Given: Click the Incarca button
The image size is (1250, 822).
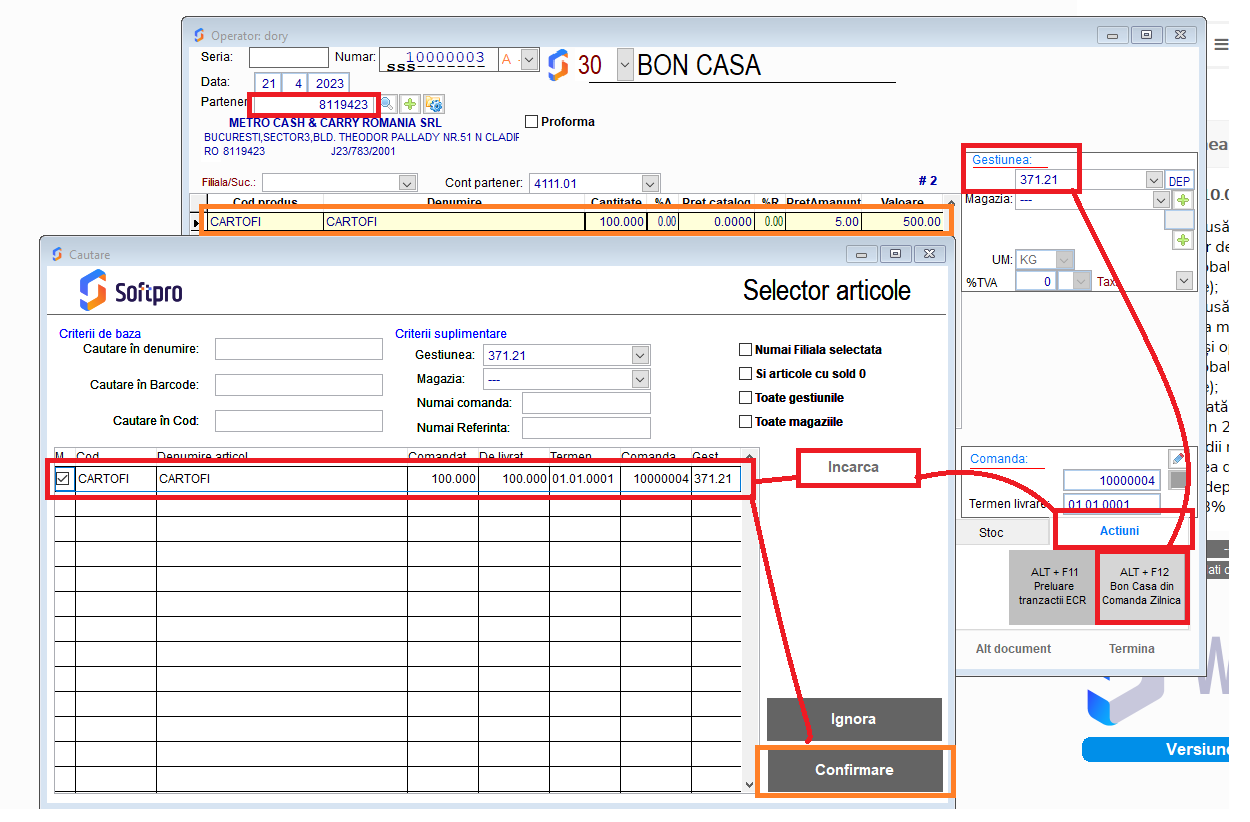Looking at the screenshot, I should [x=853, y=467].
